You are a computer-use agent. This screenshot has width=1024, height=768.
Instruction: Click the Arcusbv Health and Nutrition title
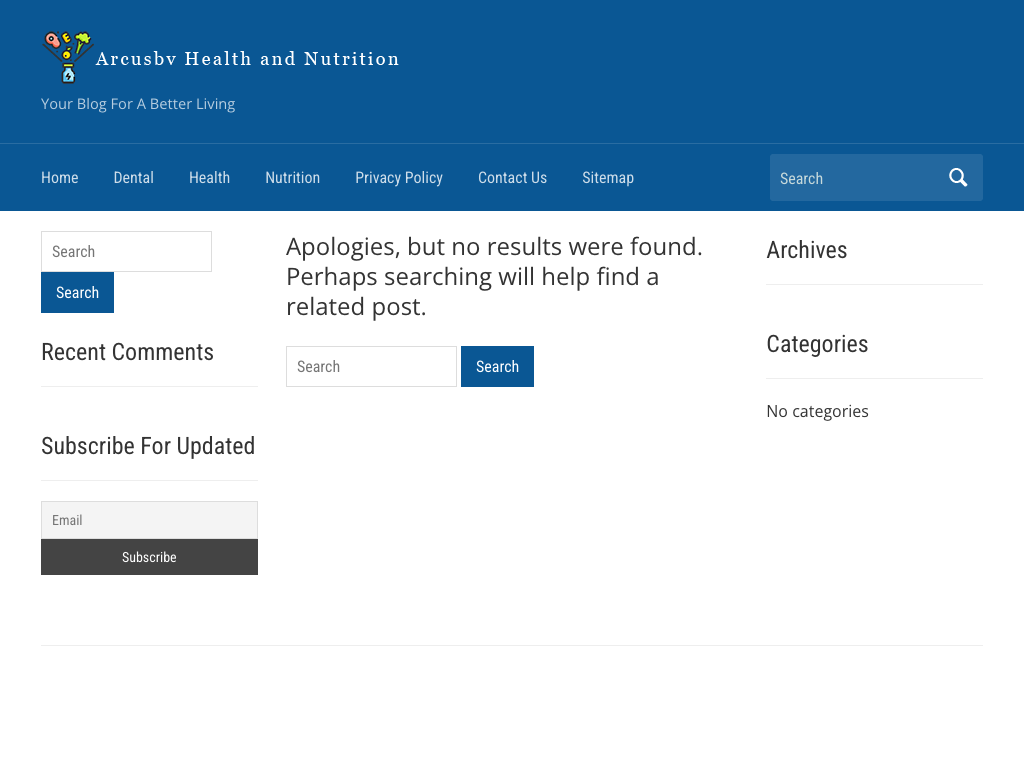[x=247, y=59]
